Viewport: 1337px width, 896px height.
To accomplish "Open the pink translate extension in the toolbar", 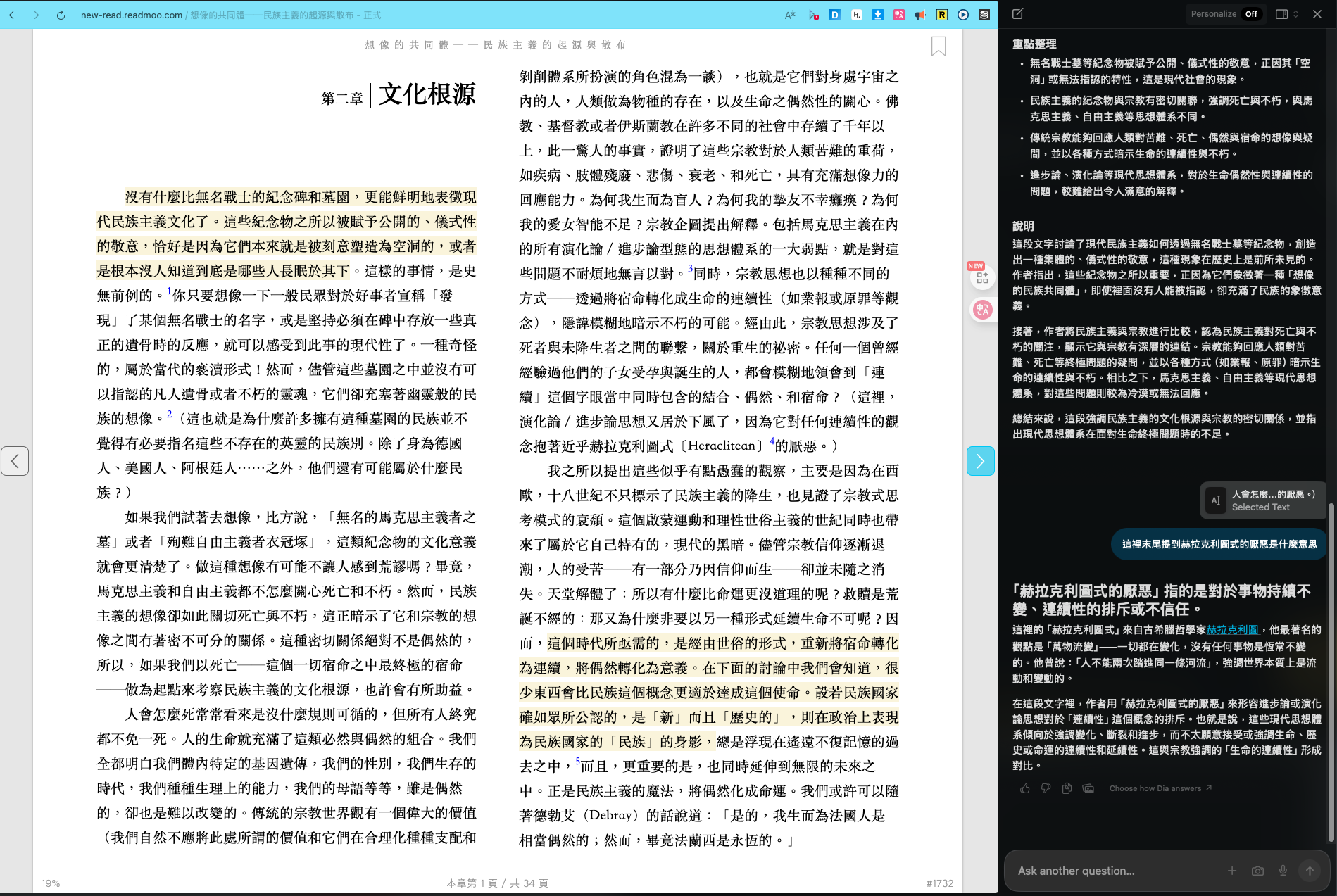I will [899, 15].
